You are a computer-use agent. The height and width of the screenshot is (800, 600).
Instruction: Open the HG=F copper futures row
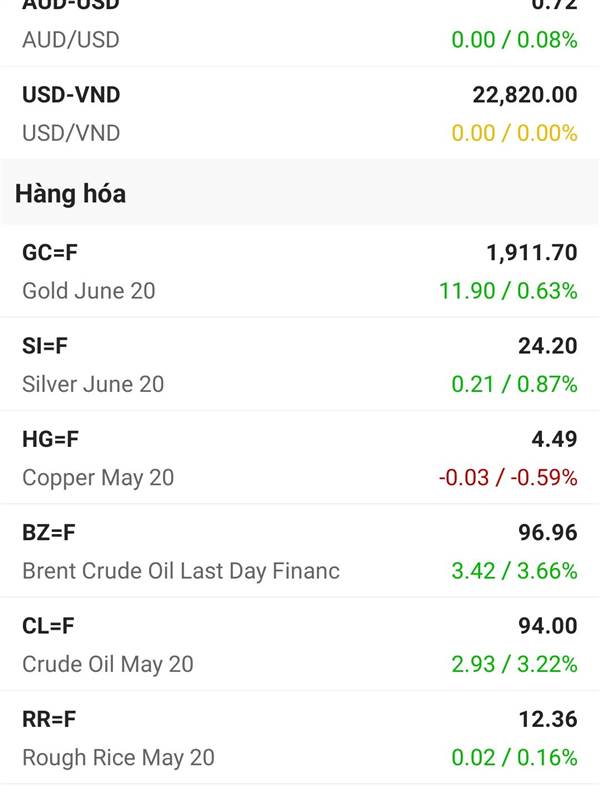[300, 458]
